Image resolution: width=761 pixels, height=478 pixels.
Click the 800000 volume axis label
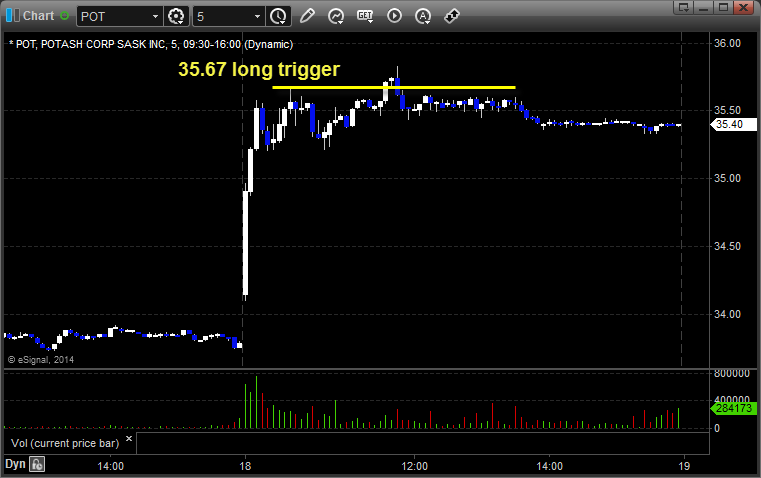tap(732, 374)
